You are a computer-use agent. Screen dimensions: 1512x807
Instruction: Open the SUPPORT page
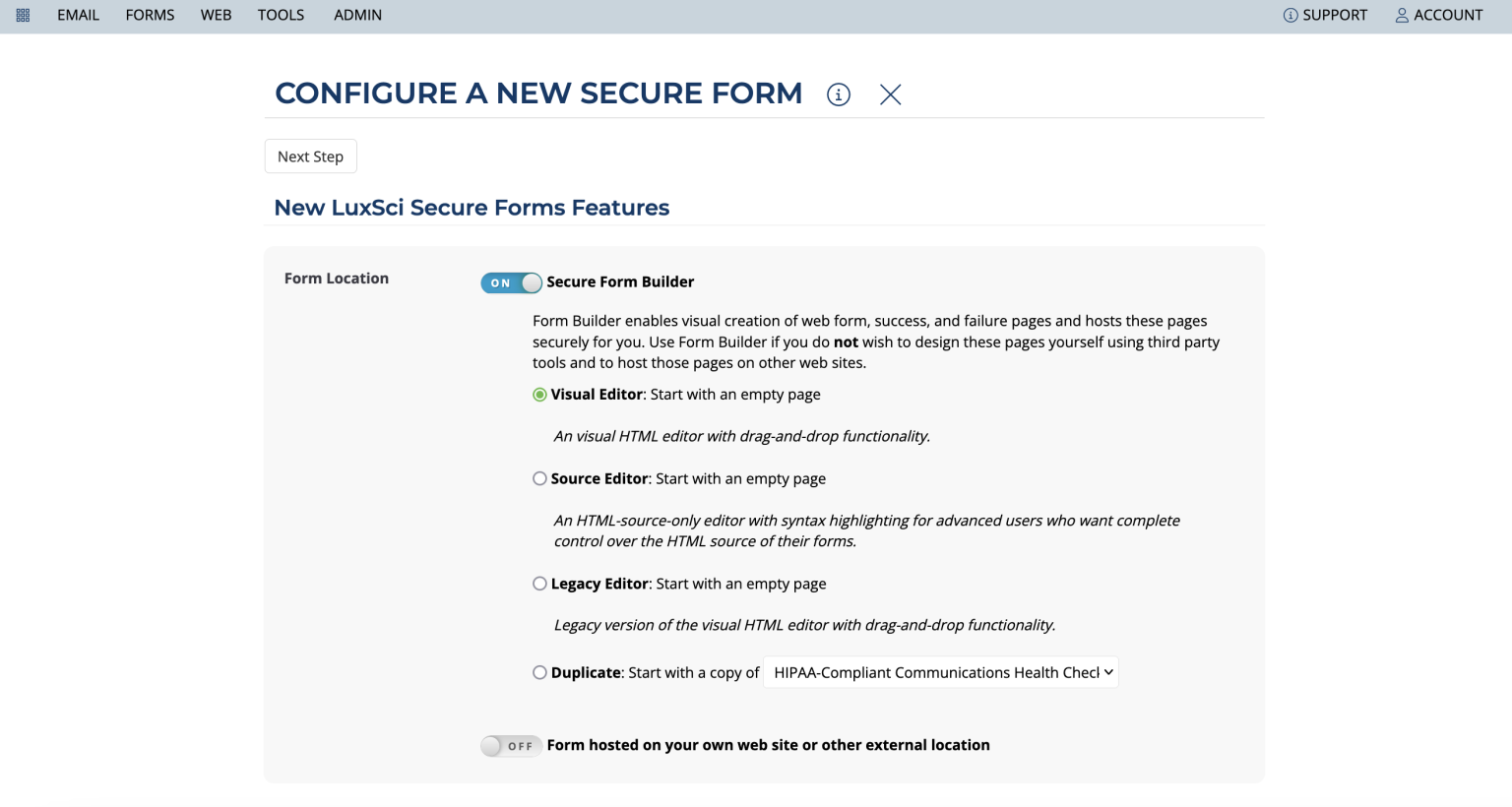1335,15
